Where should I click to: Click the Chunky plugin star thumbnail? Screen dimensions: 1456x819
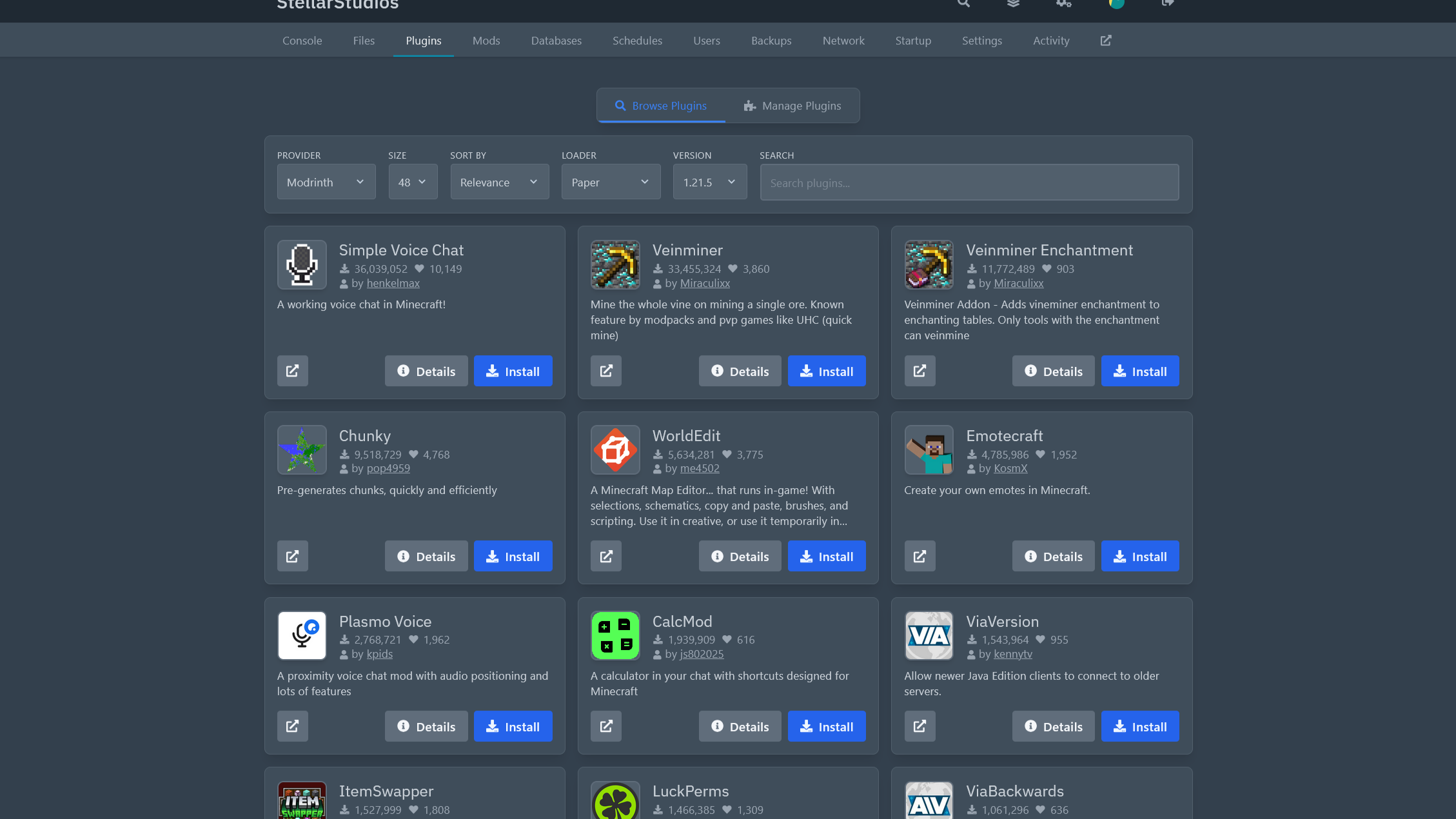[x=302, y=450]
